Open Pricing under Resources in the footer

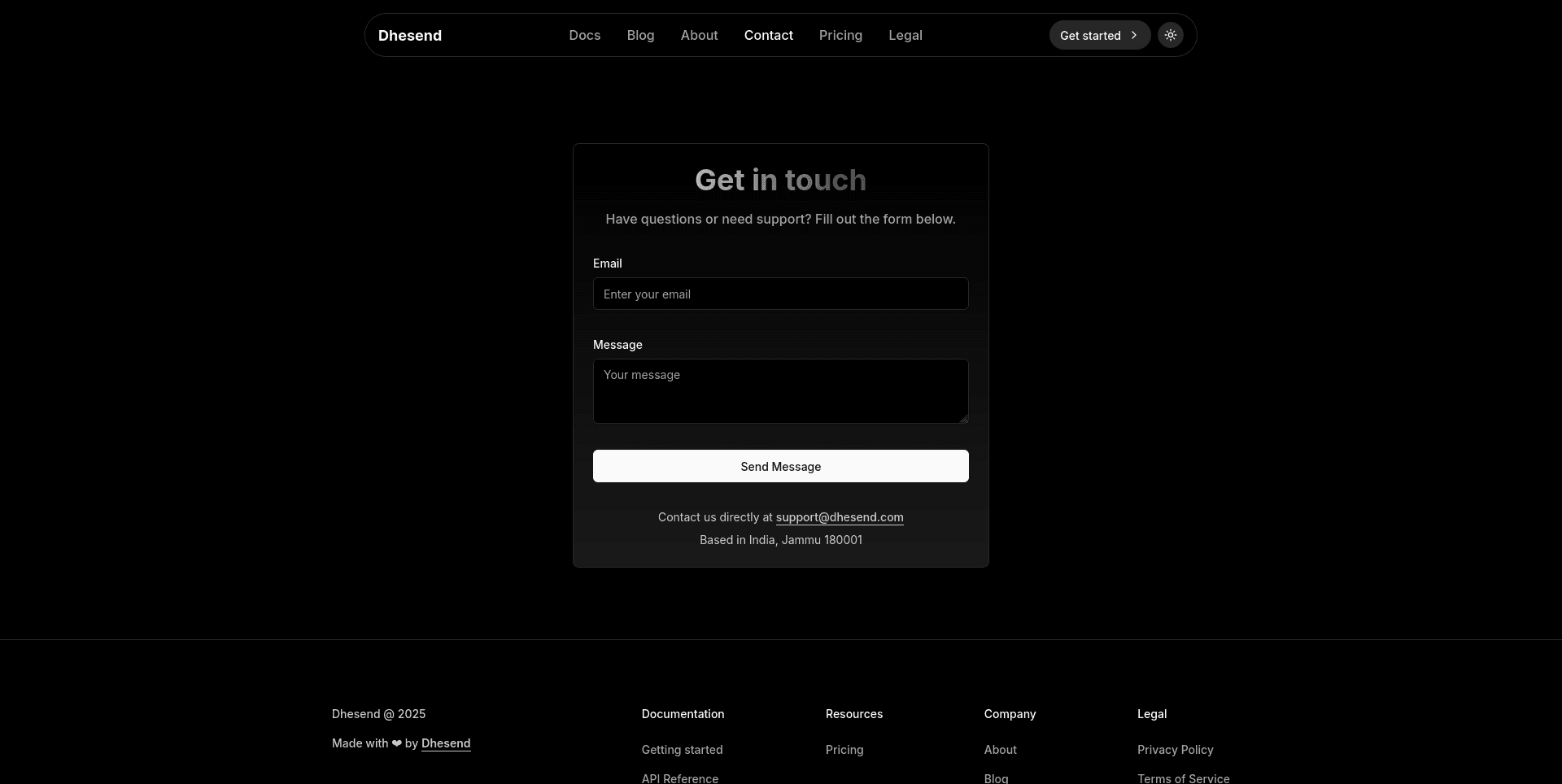(844, 749)
